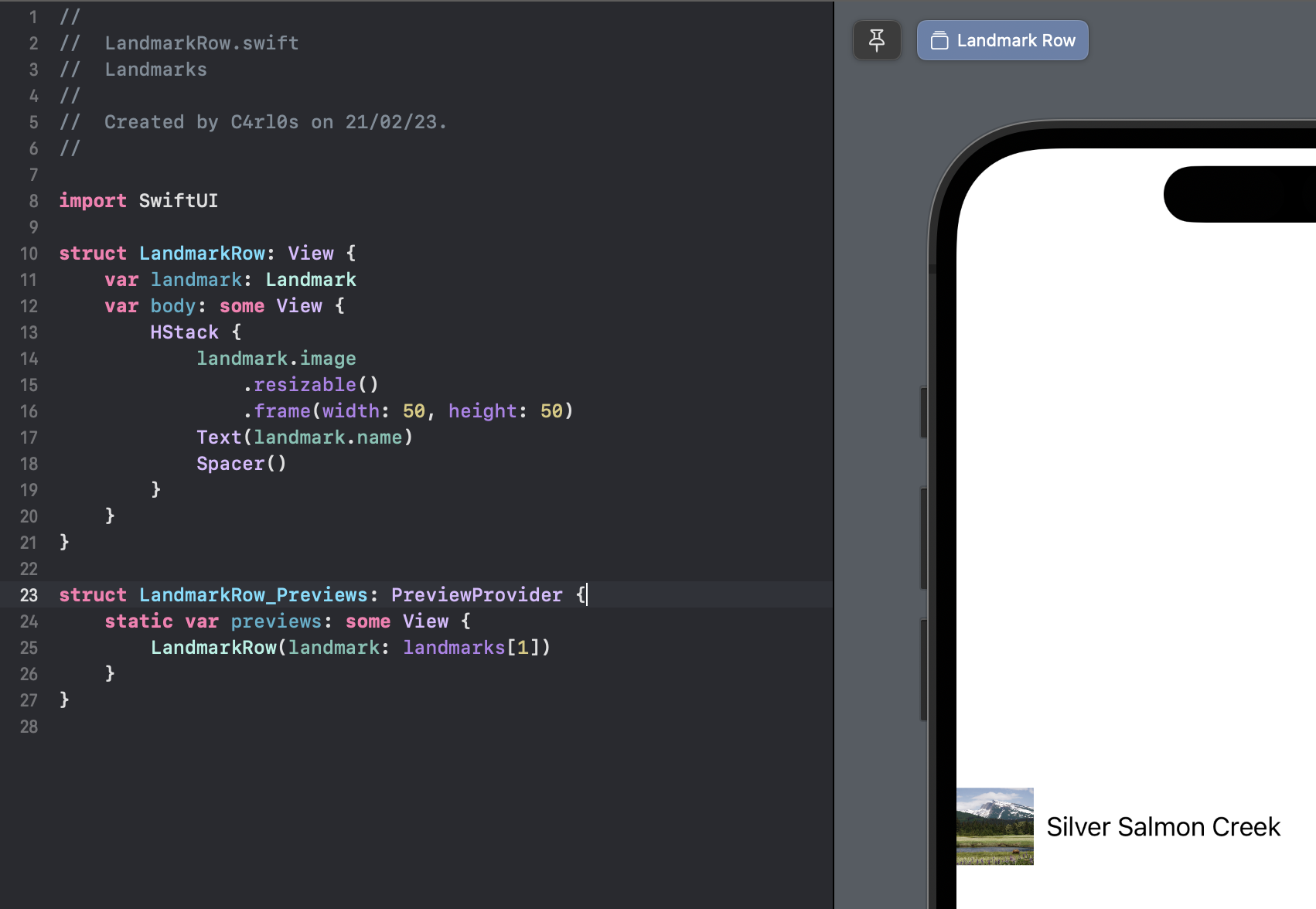
Task: Click 'body' property on line 12
Action: coord(173,306)
